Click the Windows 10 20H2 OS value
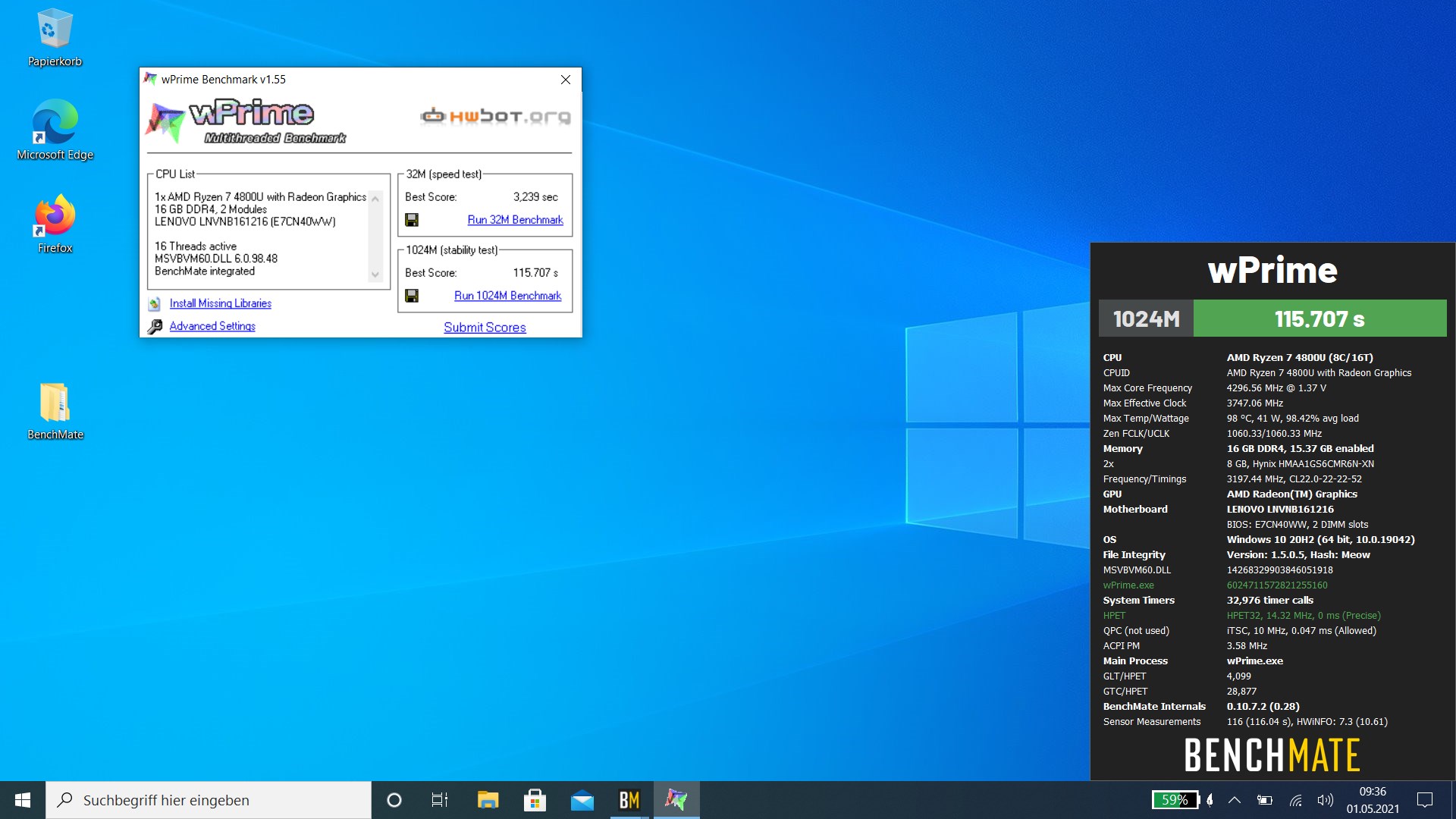This screenshot has height=819, width=1456. pos(1320,540)
